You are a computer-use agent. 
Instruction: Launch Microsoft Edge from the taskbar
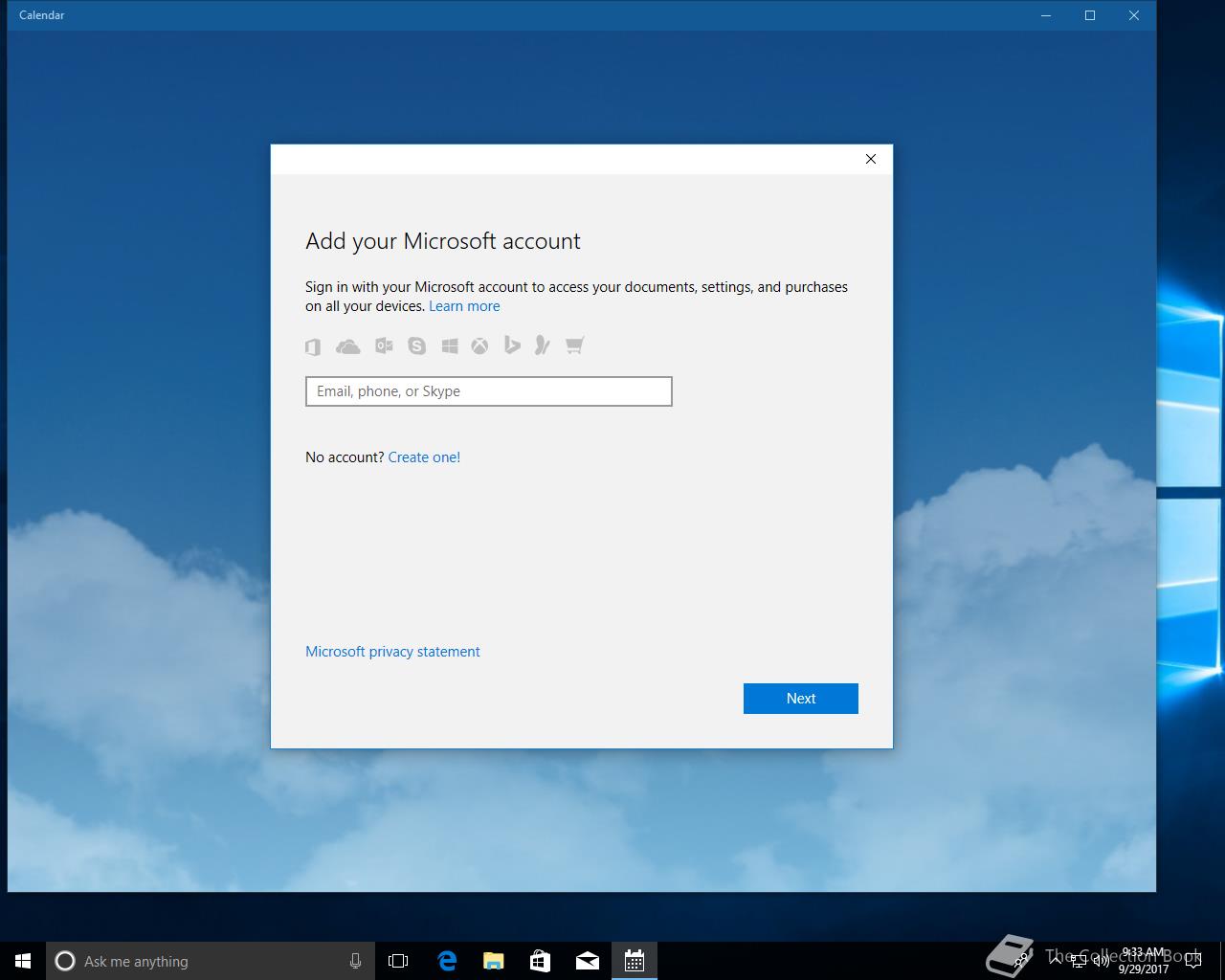447,961
